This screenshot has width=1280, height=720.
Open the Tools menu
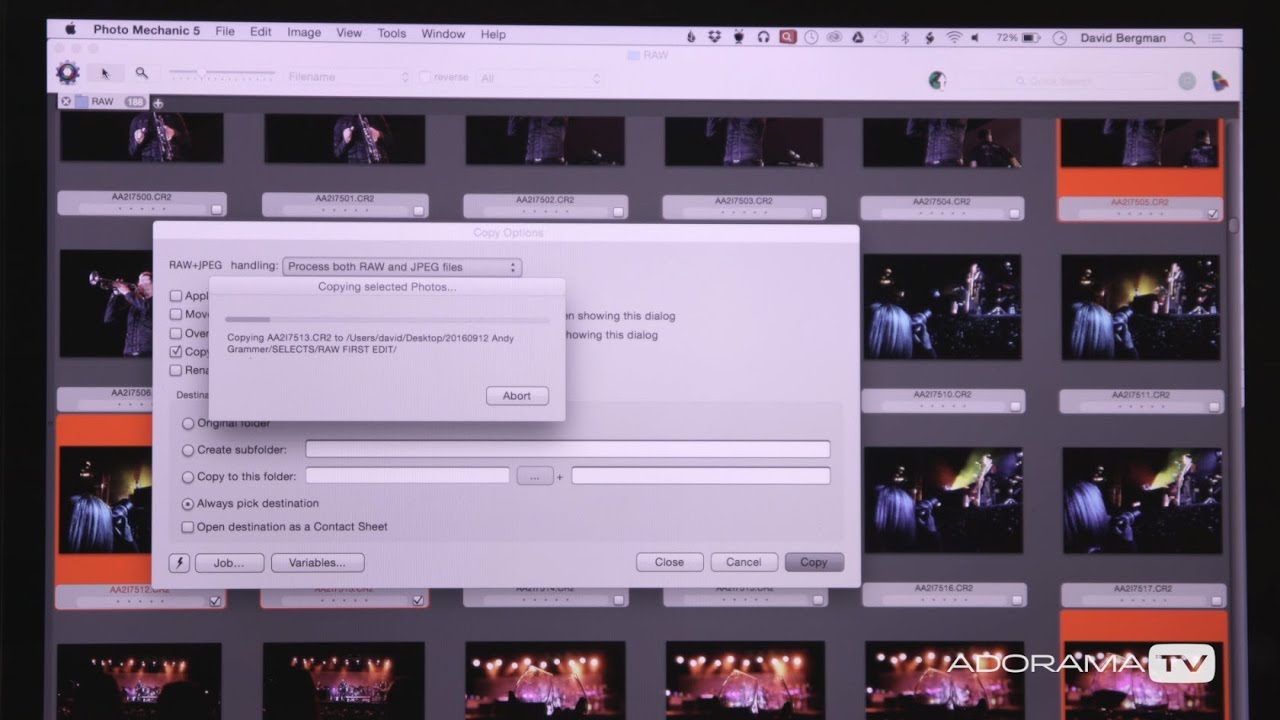[392, 33]
